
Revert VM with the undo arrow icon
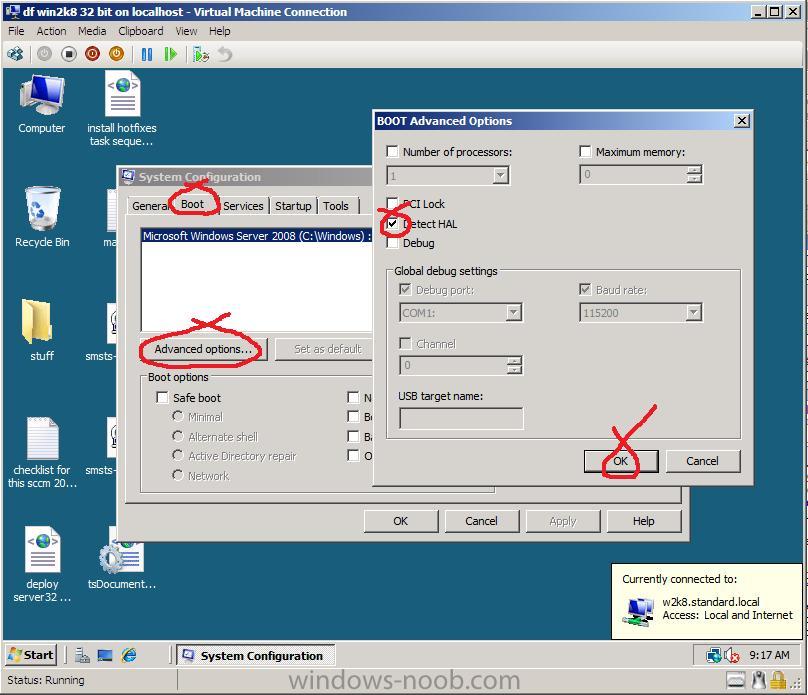(x=225, y=54)
